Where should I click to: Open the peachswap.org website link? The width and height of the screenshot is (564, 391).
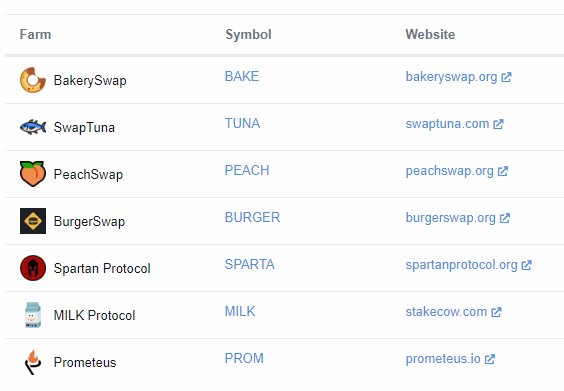click(x=450, y=171)
